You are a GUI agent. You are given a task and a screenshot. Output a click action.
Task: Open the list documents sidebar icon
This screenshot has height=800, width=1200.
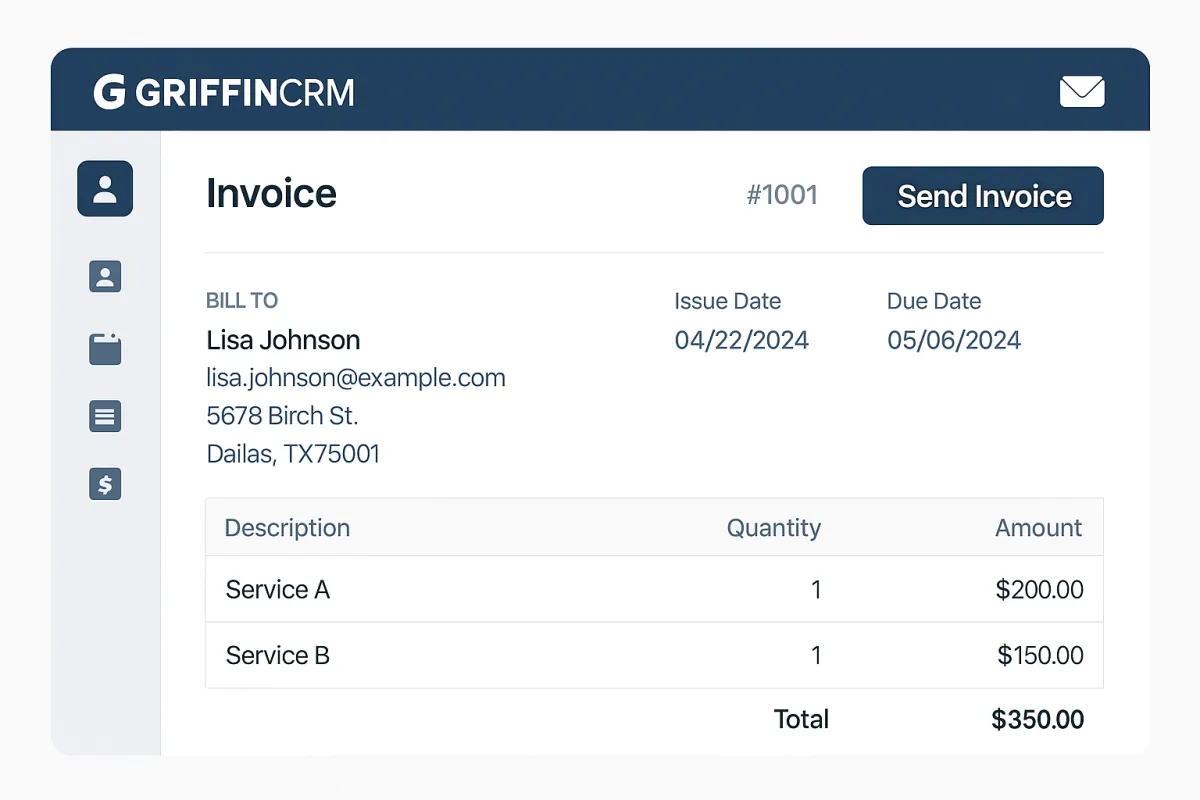105,416
